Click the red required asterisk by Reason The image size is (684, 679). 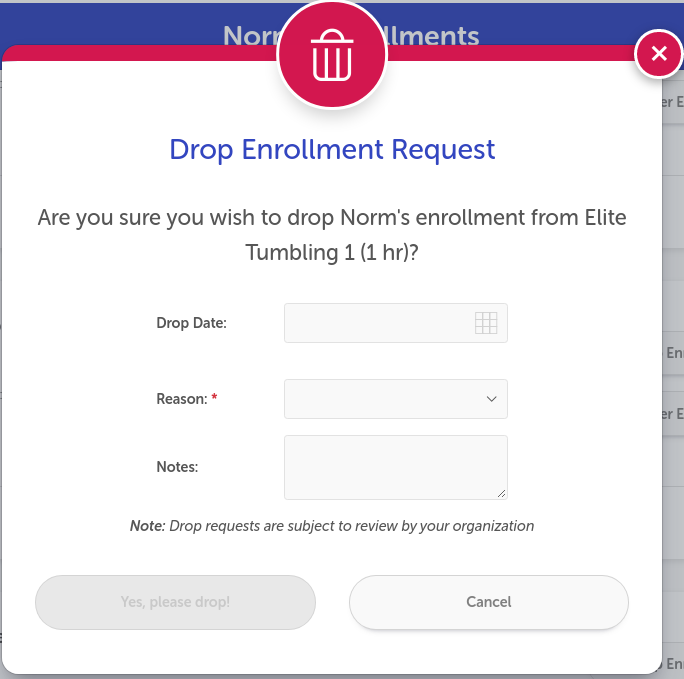click(x=214, y=397)
